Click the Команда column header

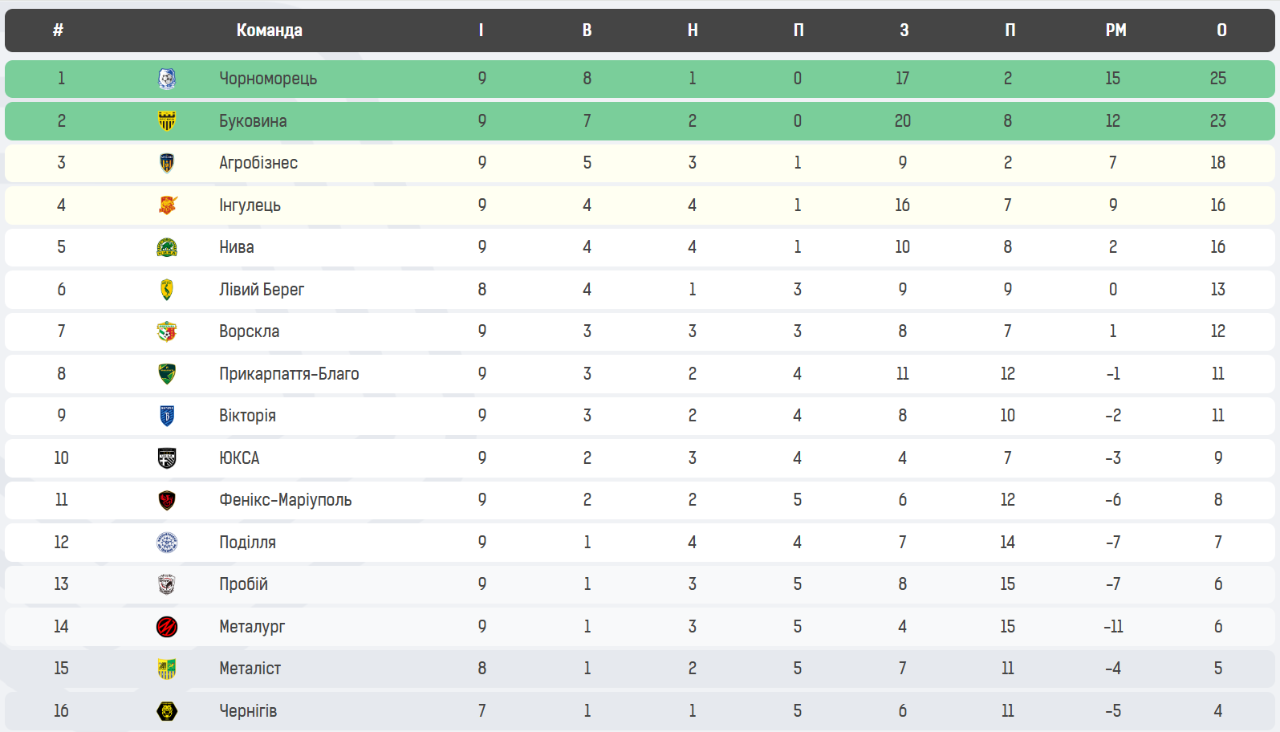click(269, 30)
